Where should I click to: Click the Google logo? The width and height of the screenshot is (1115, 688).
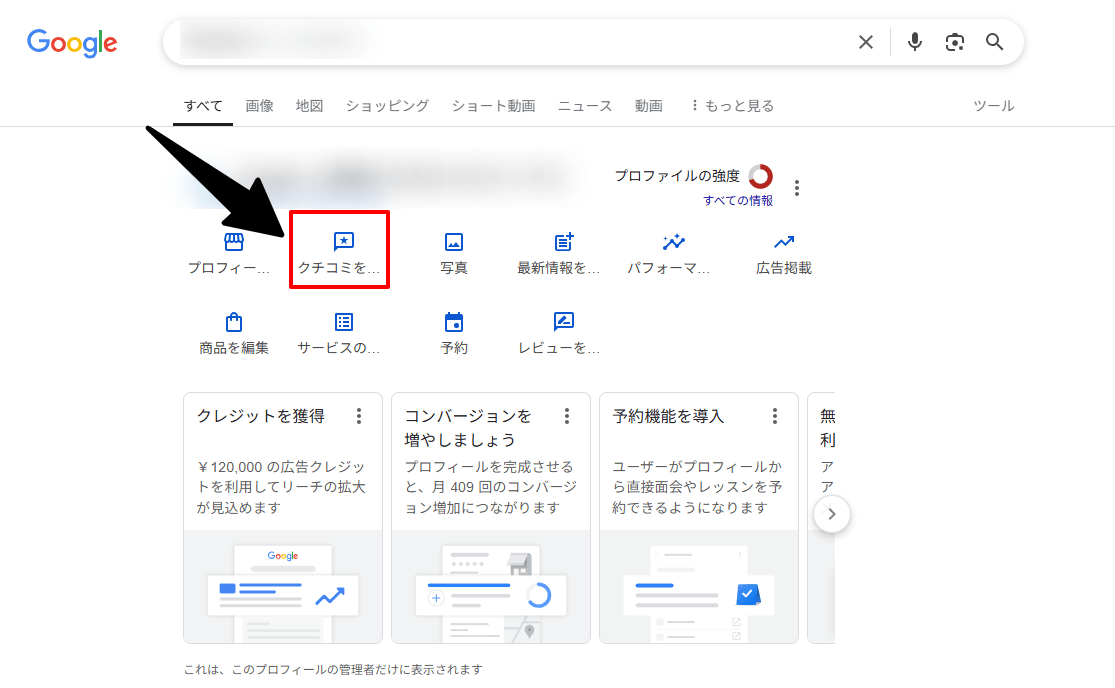72,43
